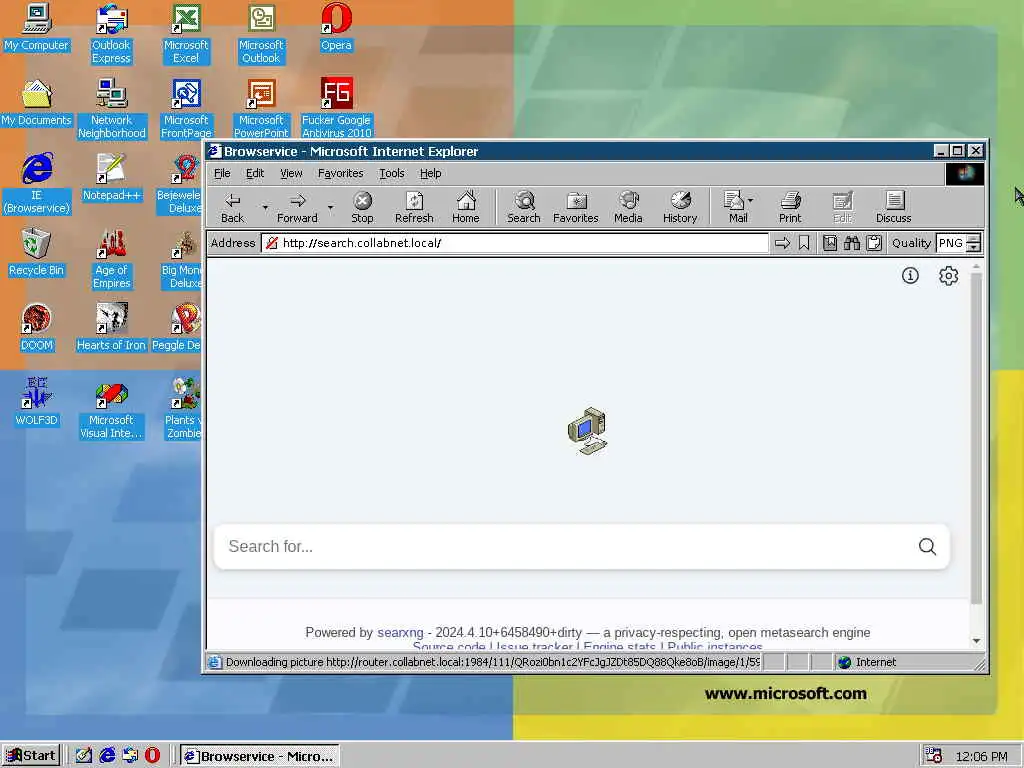Select the Recycle Bin desktop icon

(37, 253)
